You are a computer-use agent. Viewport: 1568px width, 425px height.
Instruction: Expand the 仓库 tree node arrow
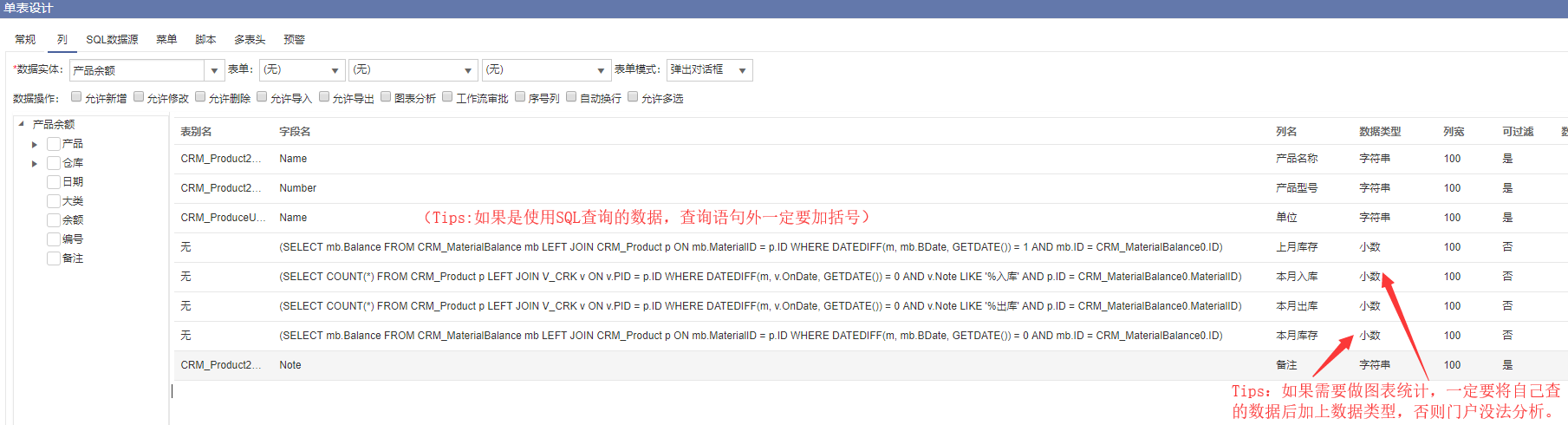pyautogui.click(x=35, y=164)
